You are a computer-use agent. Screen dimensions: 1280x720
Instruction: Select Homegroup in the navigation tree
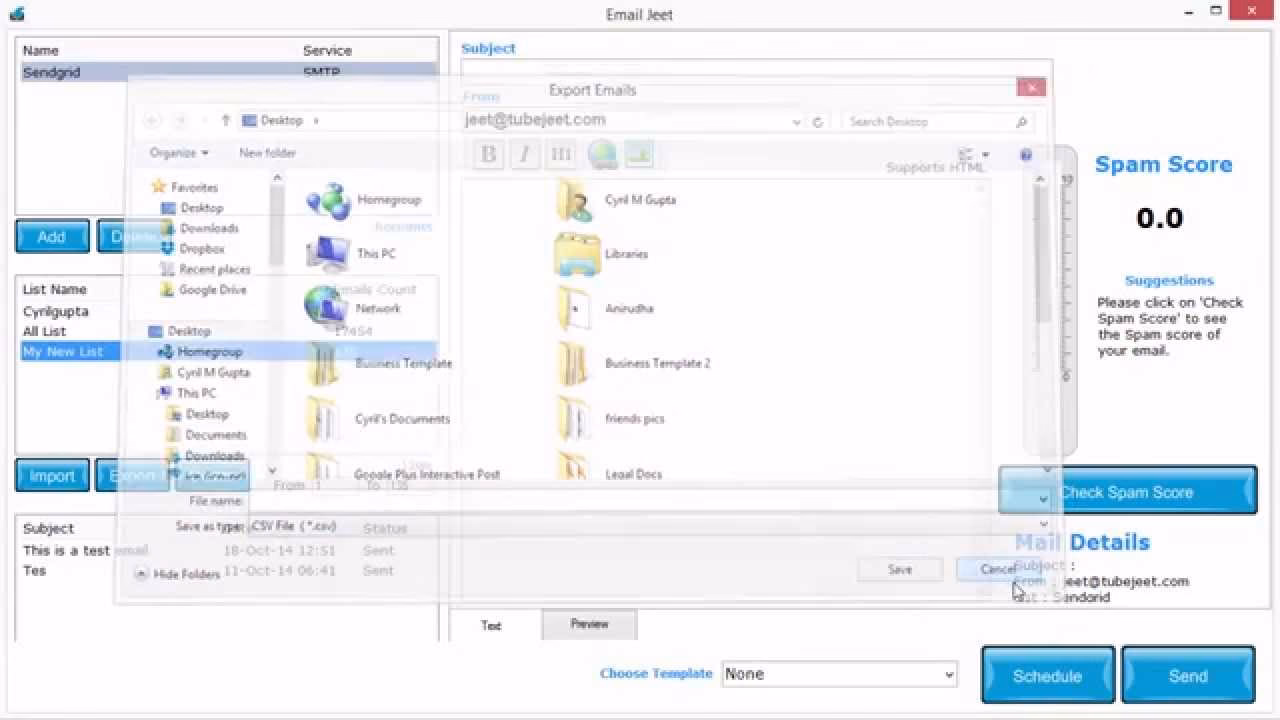point(209,352)
